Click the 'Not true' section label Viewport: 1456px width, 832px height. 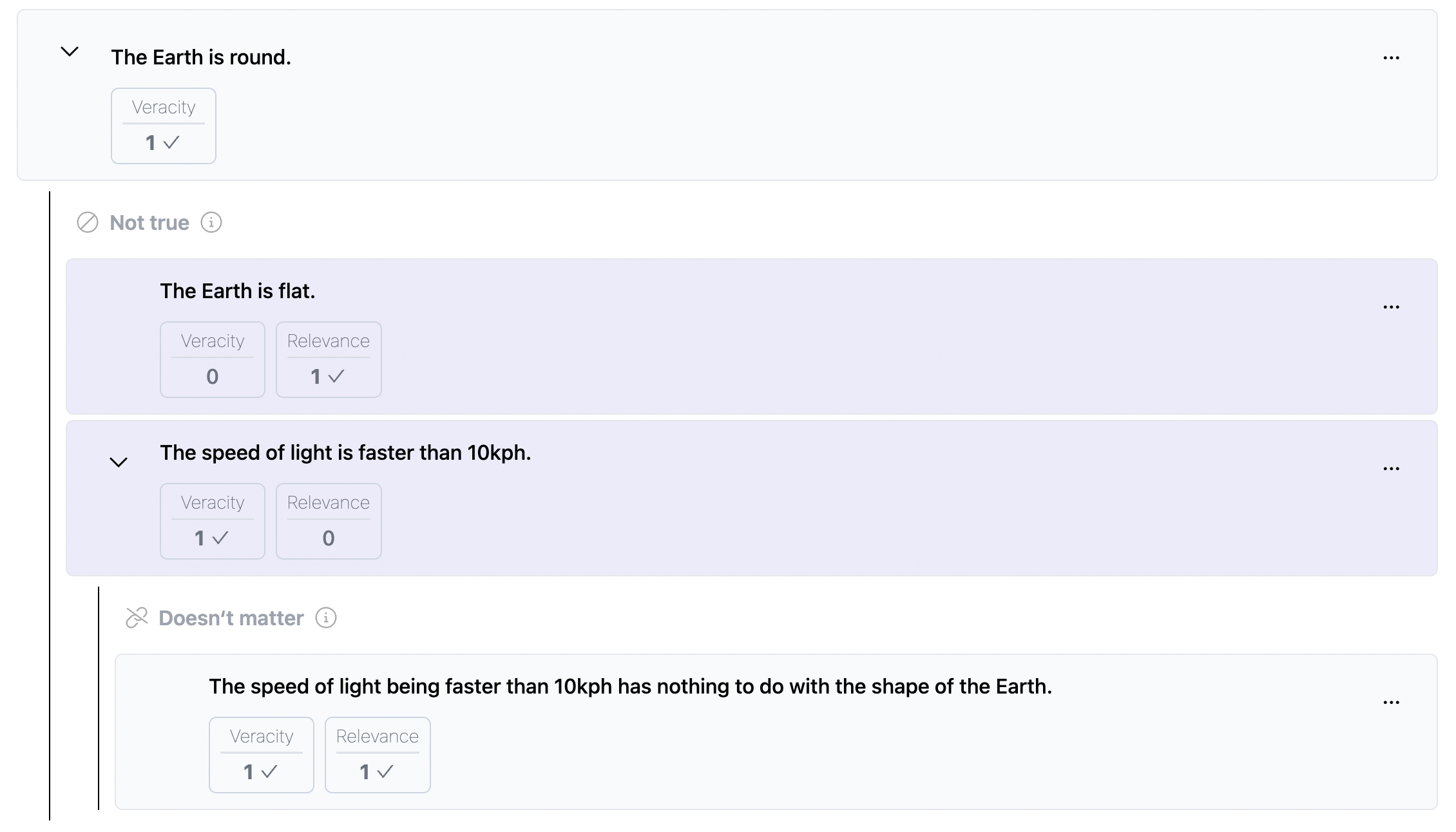149,223
